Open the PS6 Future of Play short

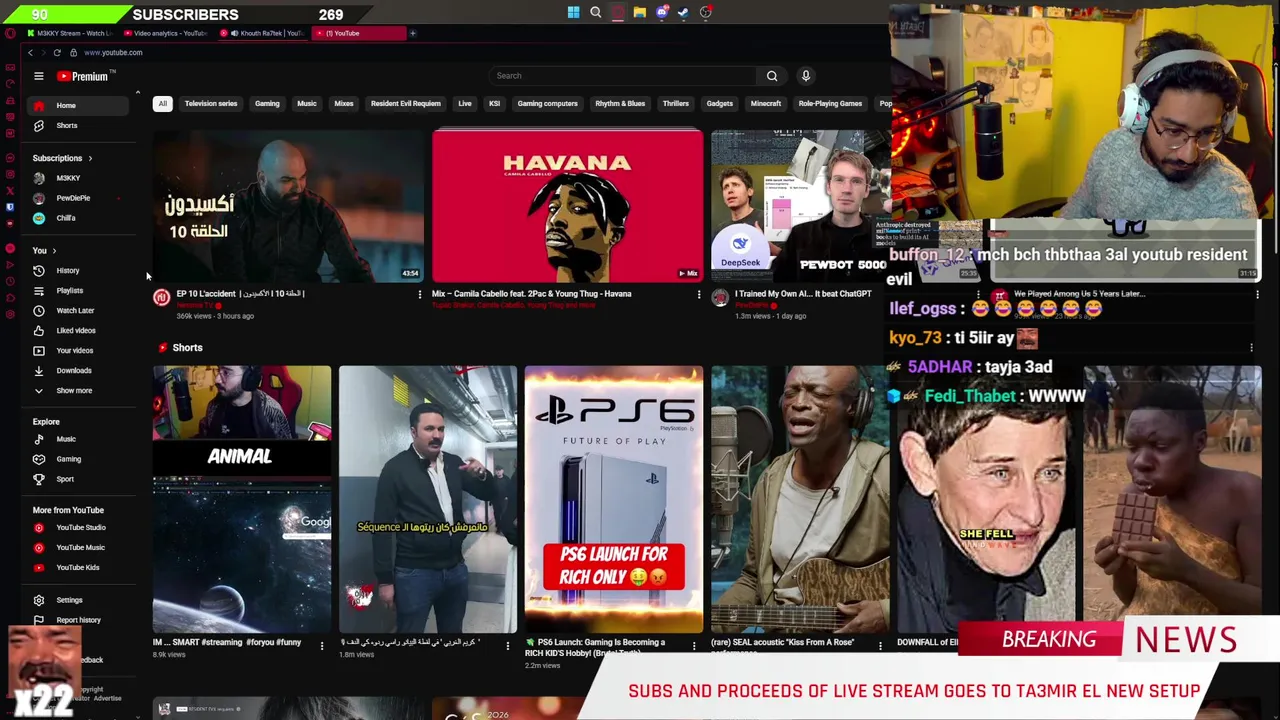(x=614, y=499)
